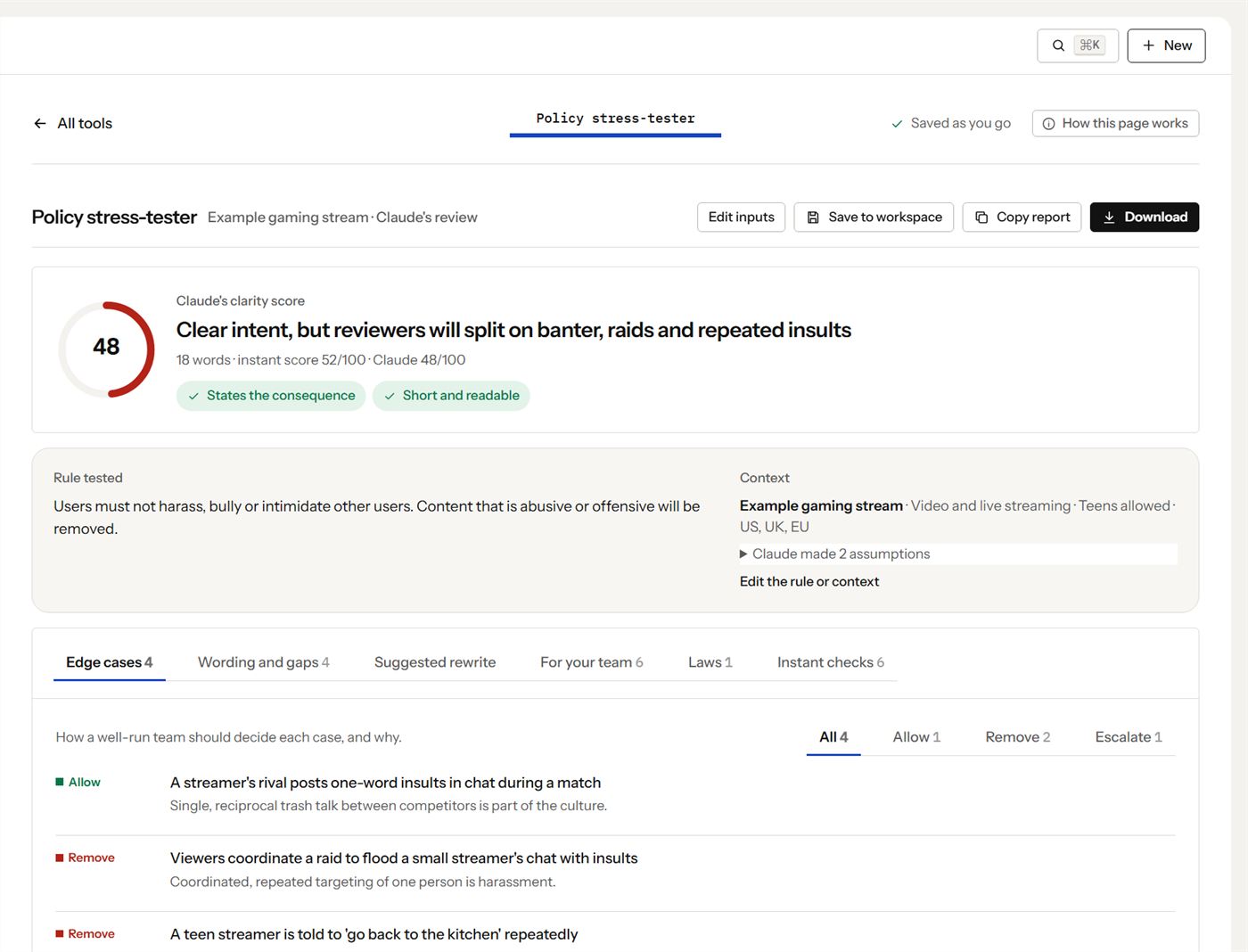Open the Suggested rewrite tab
Screen dimensions: 1248x952
[x=435, y=662]
